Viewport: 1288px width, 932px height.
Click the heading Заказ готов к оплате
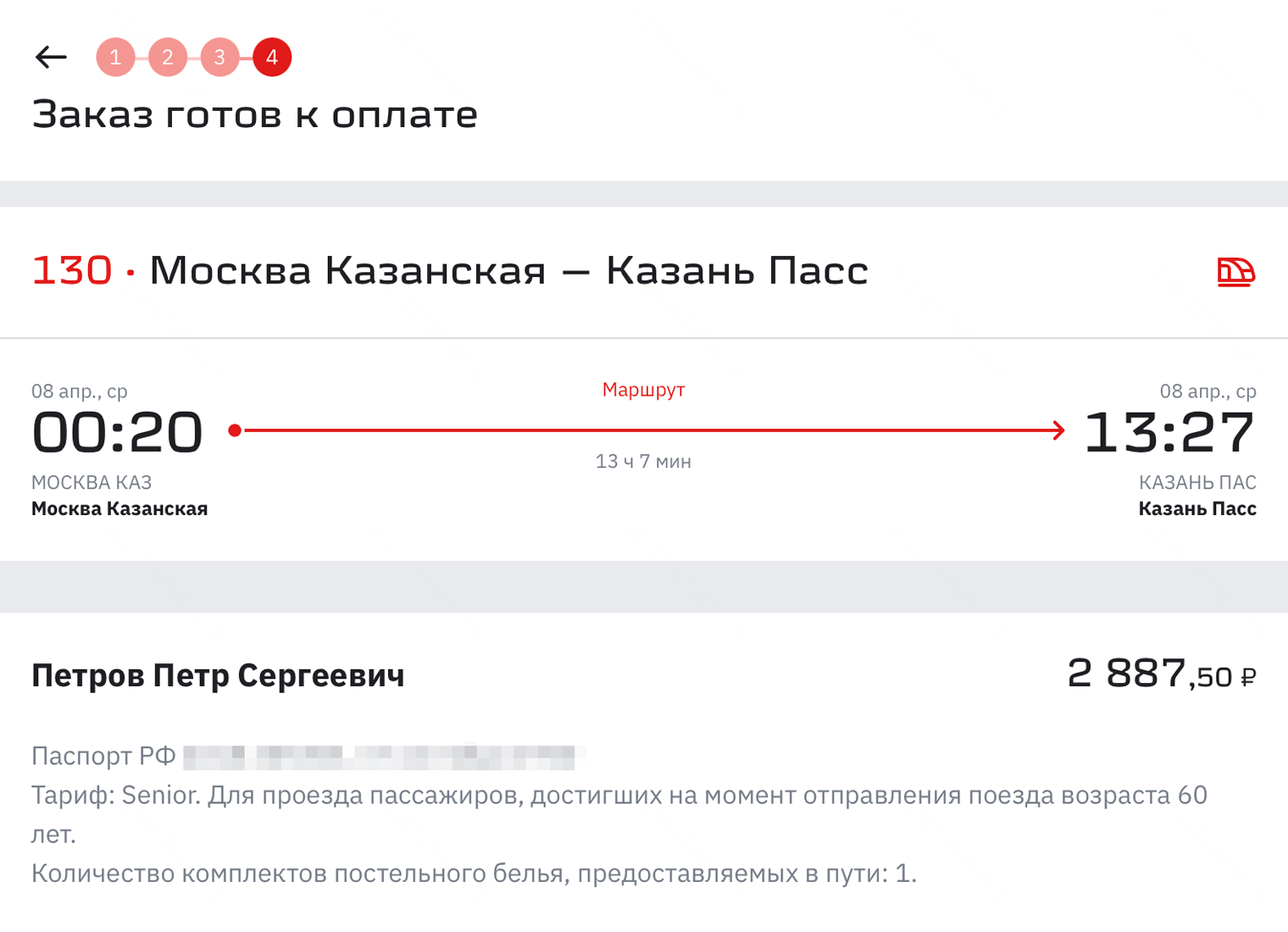click(x=255, y=114)
